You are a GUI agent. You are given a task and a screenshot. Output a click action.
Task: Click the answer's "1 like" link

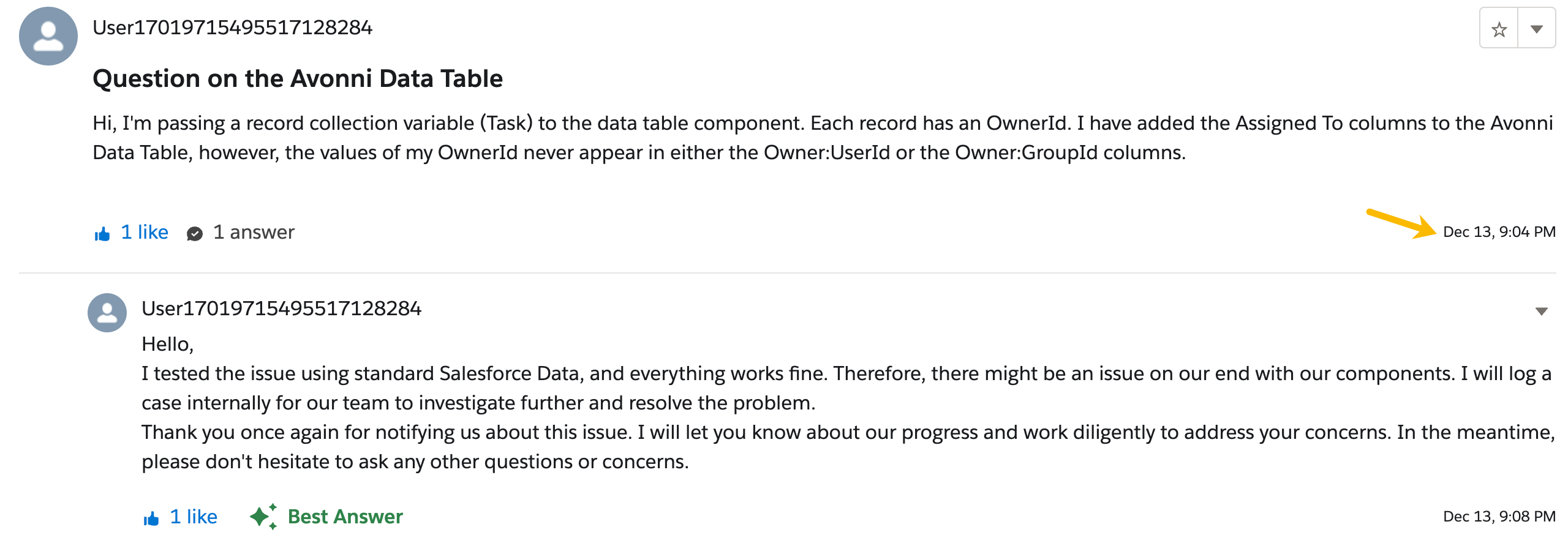[194, 517]
